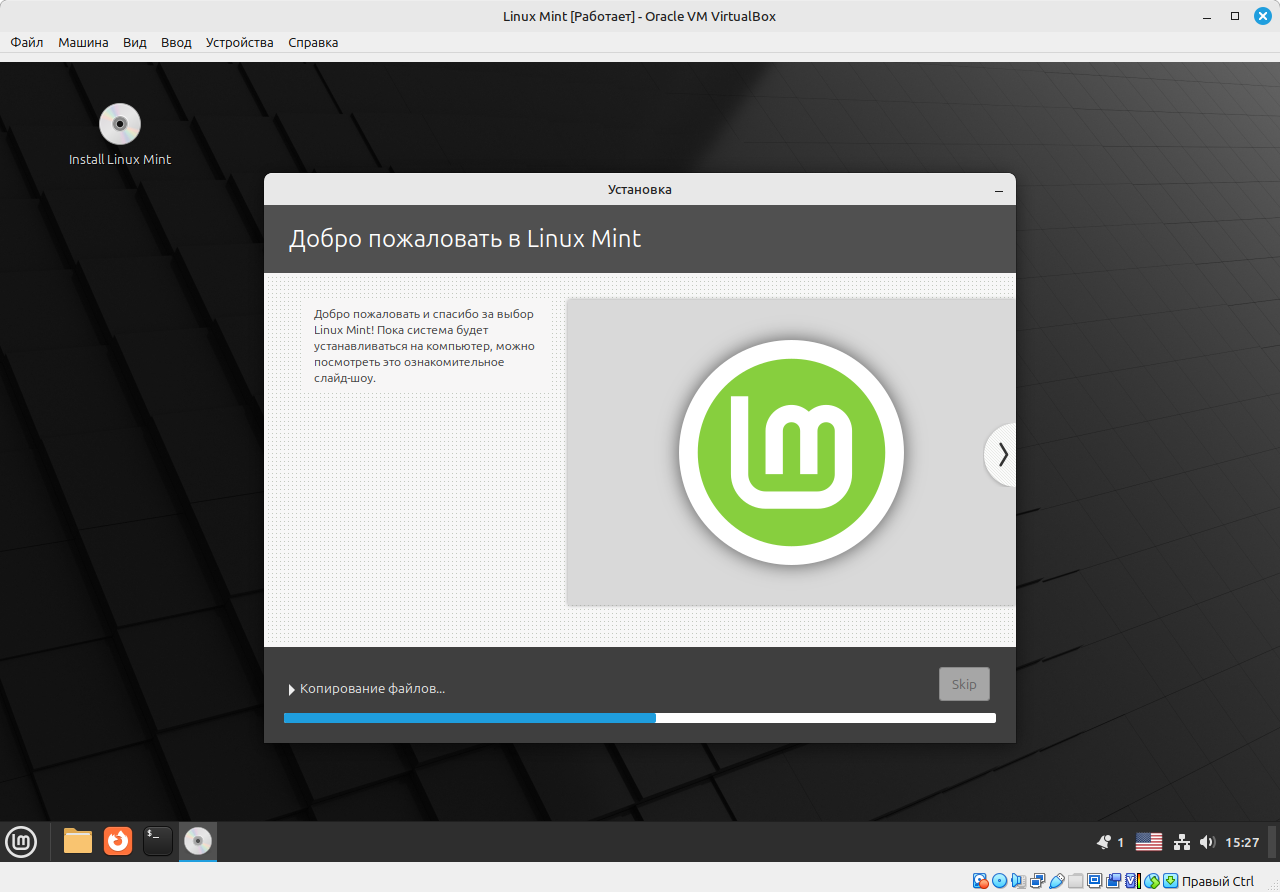The width and height of the screenshot is (1280, 892).
Task: Open the 15:27 clock calendar
Action: (x=1242, y=842)
